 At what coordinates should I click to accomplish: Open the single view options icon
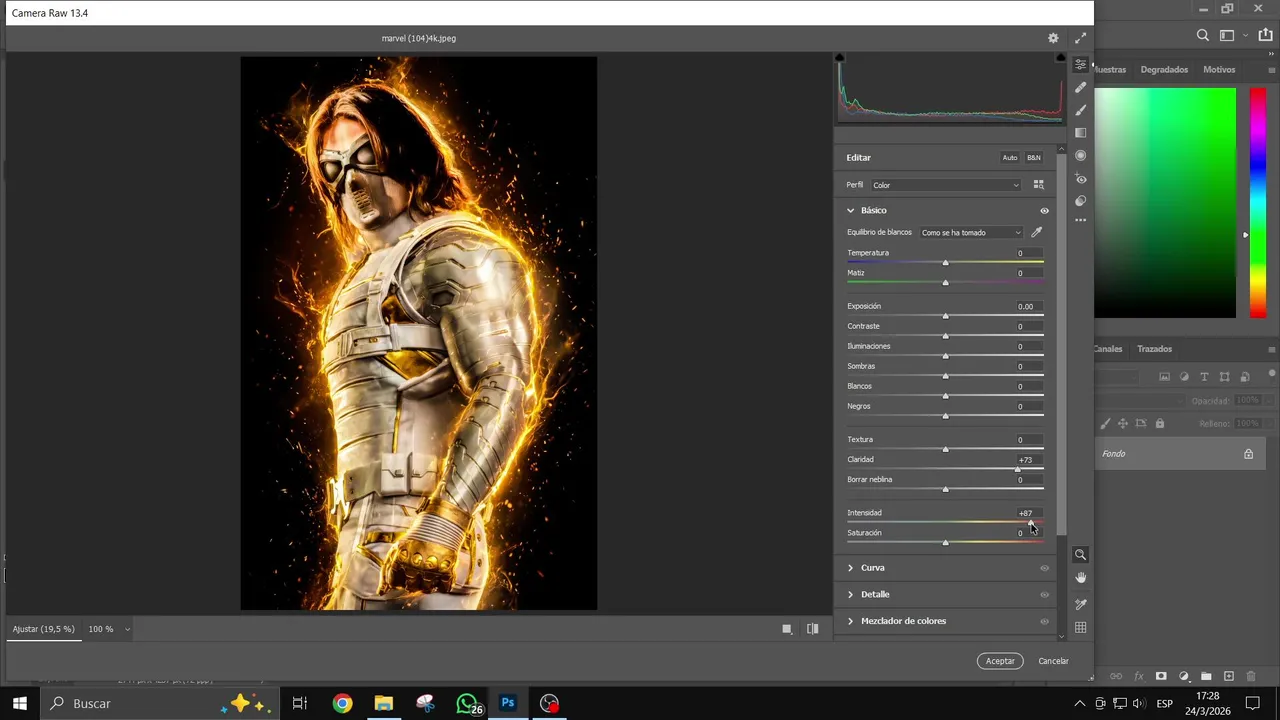pos(787,629)
